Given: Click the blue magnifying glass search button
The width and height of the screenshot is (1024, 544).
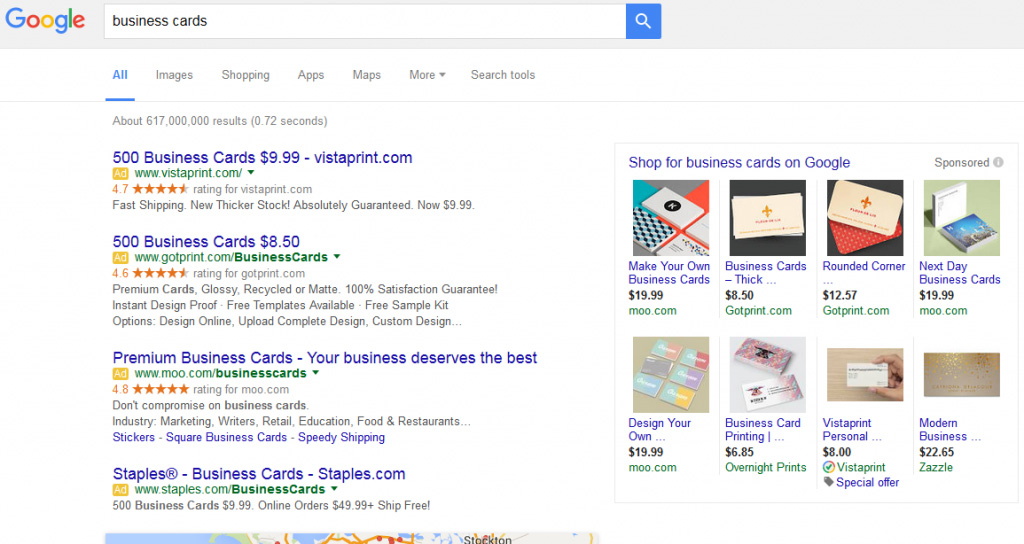Looking at the screenshot, I should pos(643,21).
